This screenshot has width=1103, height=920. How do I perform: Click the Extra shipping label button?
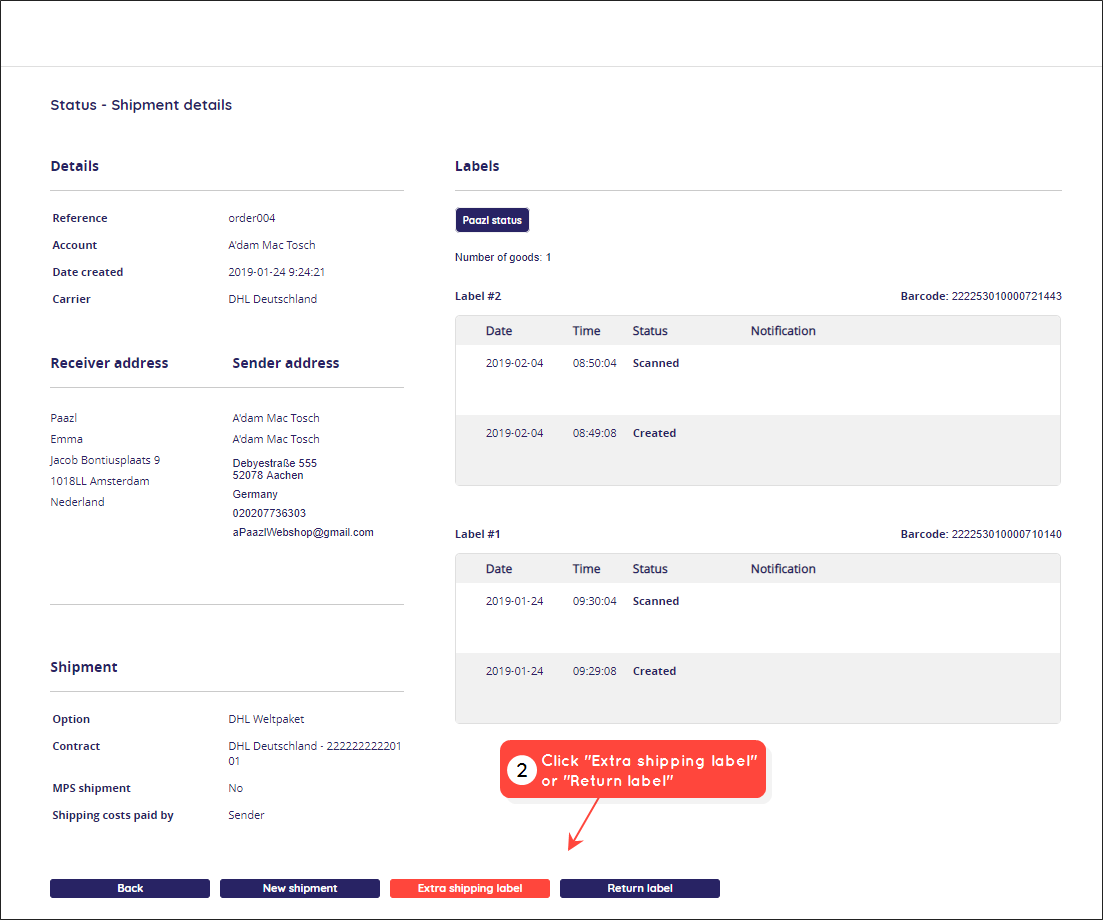point(470,888)
